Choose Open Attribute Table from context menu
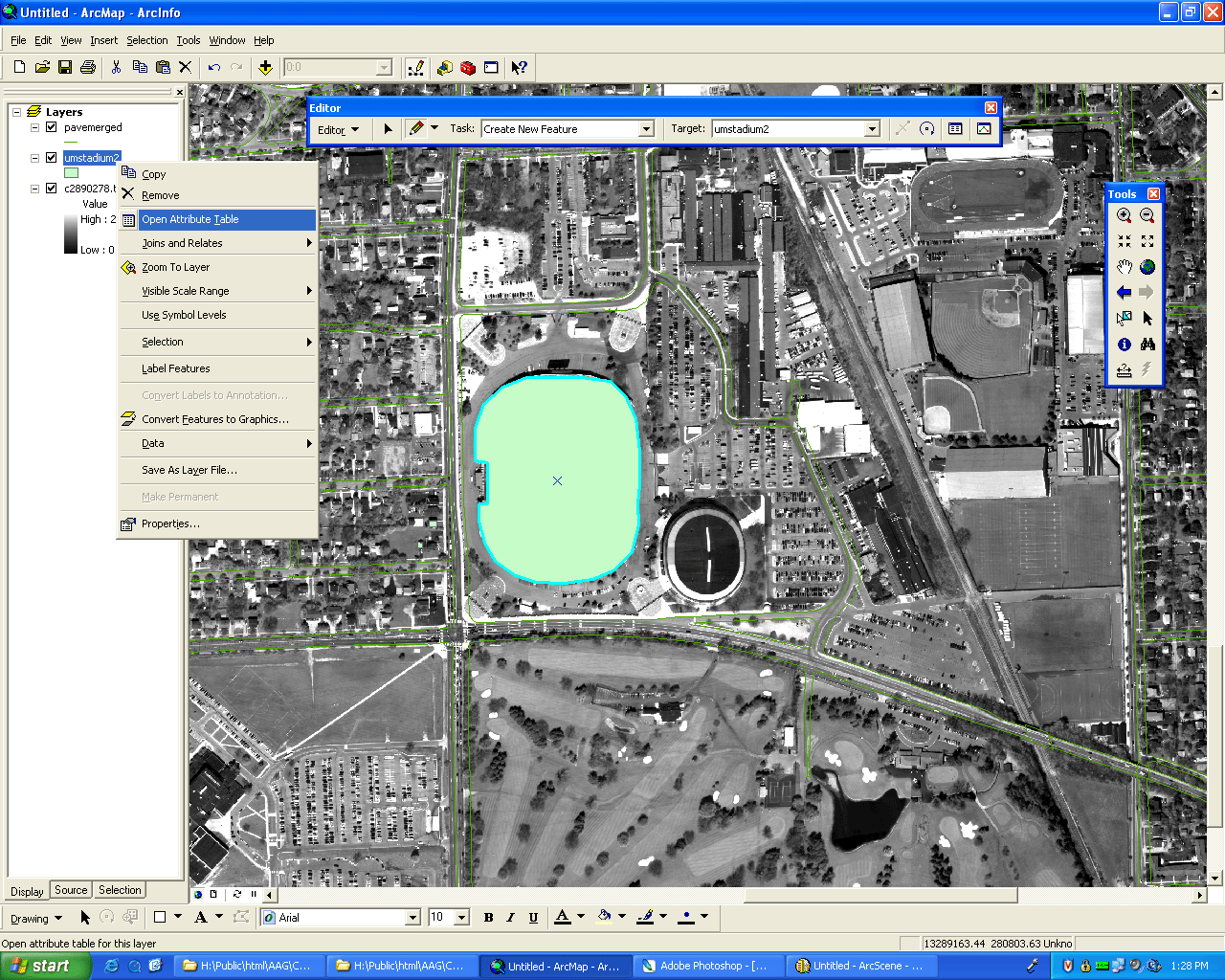 pyautogui.click(x=189, y=219)
